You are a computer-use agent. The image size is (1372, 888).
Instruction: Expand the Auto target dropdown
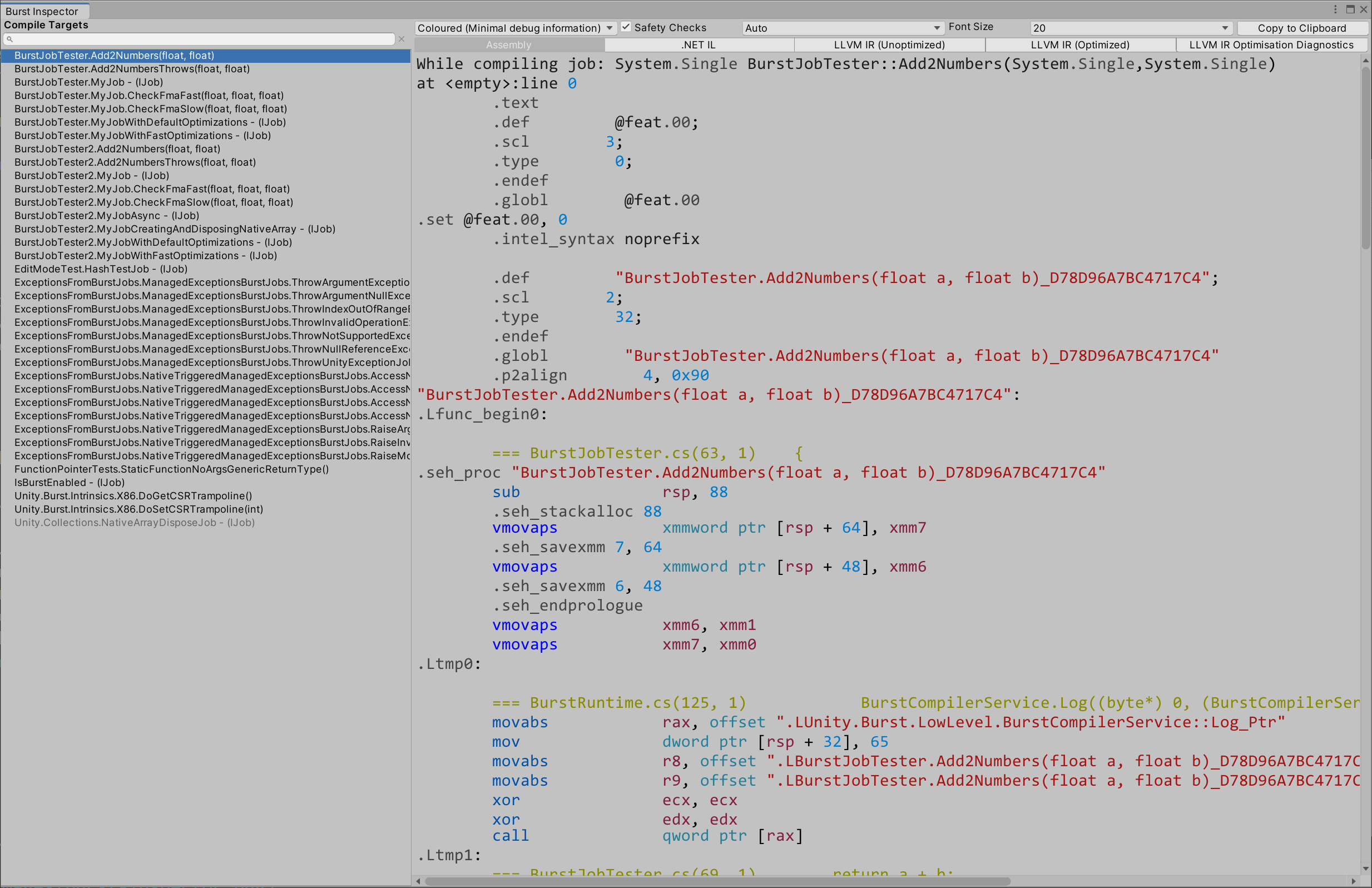pos(841,28)
